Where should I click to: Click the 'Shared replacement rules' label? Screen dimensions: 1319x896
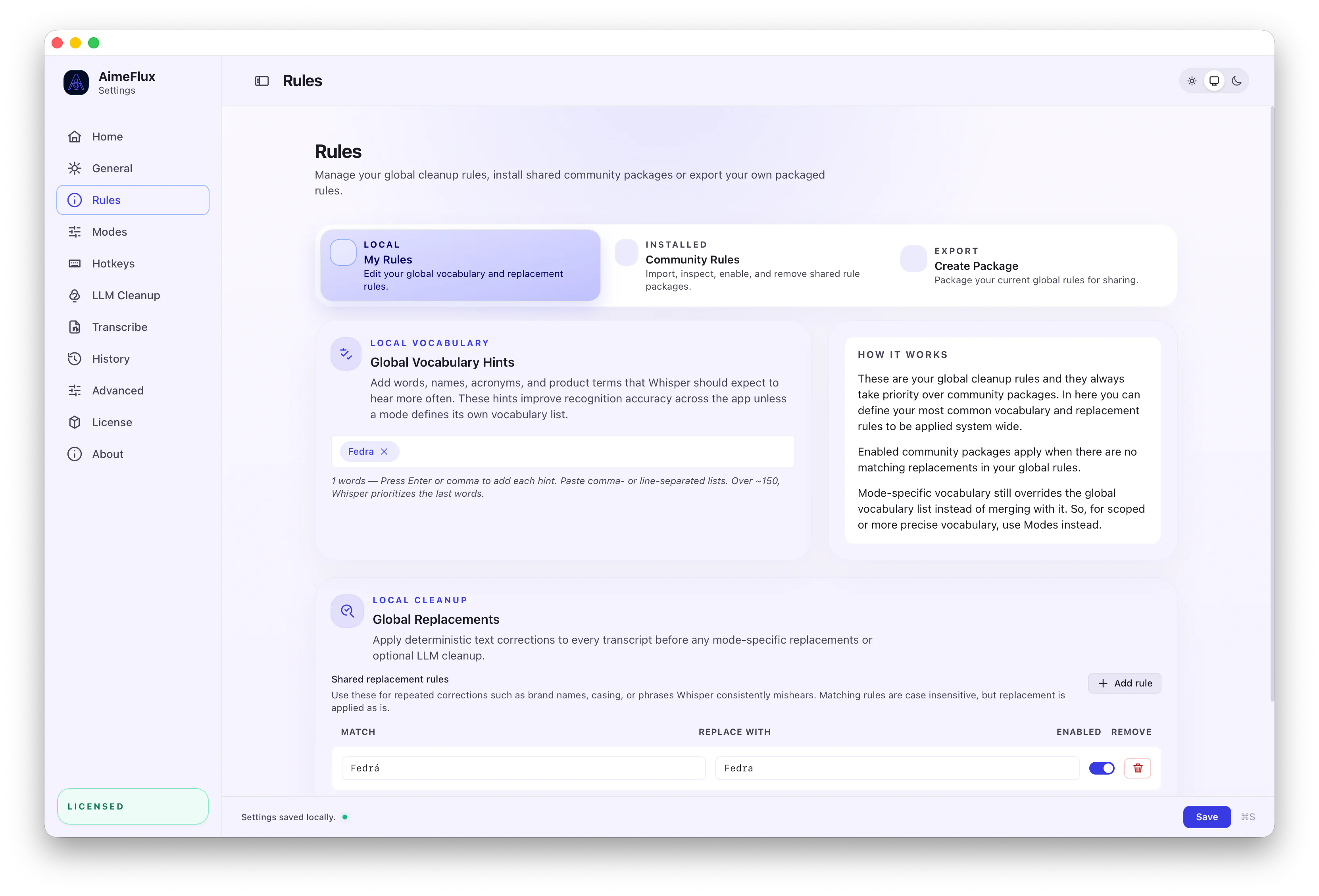coord(390,679)
